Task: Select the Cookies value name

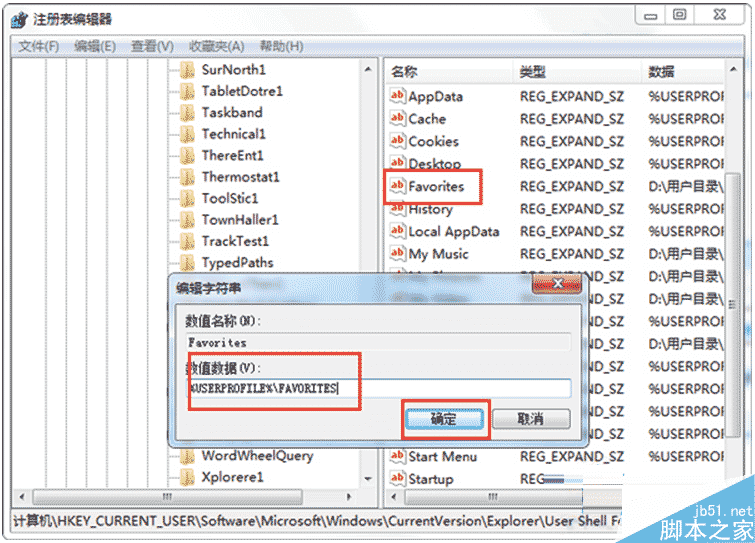Action: pyautogui.click(x=433, y=142)
